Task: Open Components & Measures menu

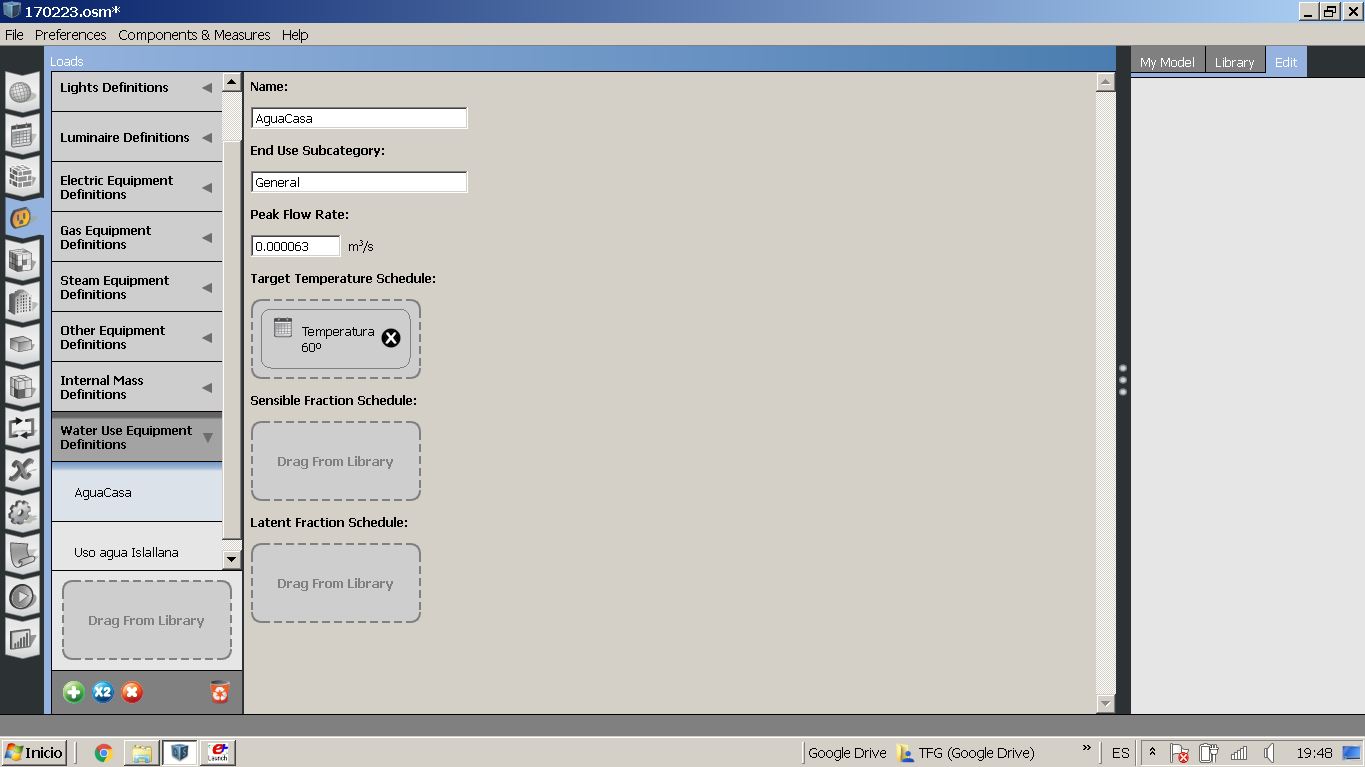Action: (194, 35)
